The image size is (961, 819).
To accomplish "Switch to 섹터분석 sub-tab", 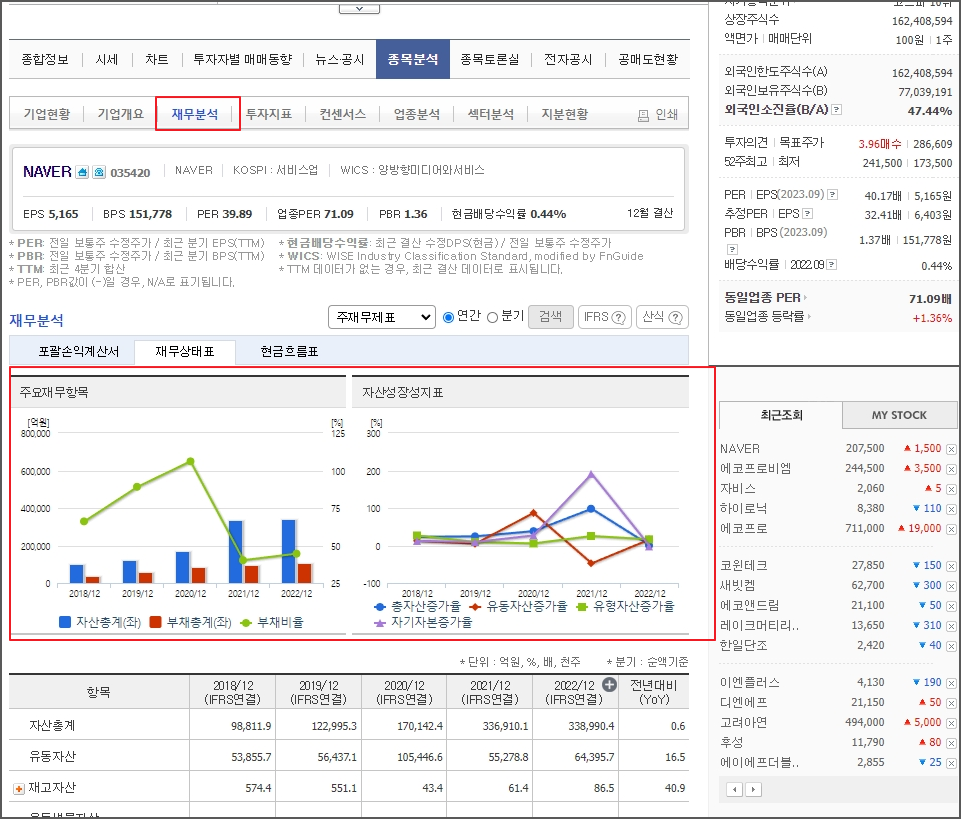I will pyautogui.click(x=490, y=114).
